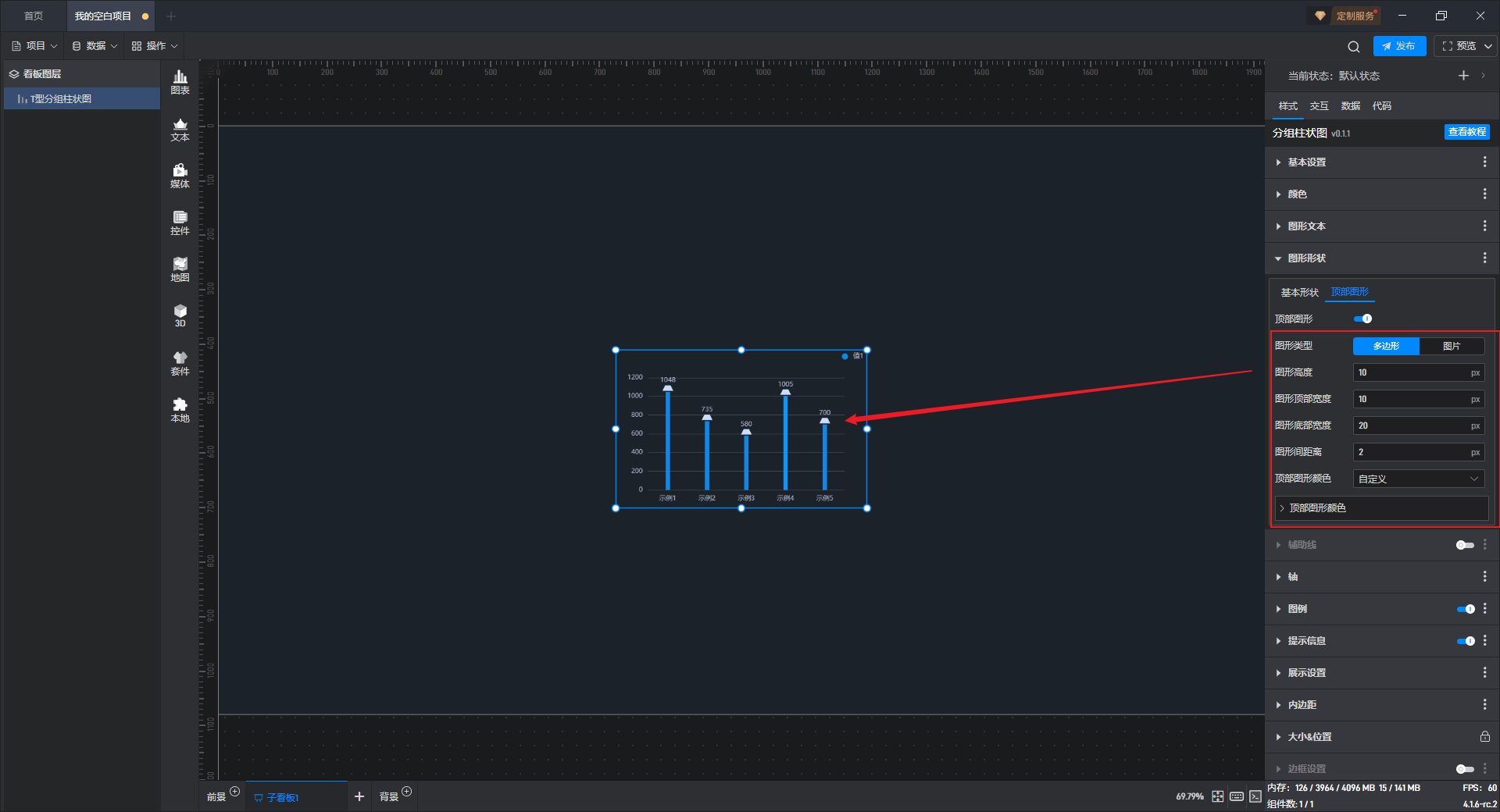The image size is (1500, 812).
Task: Go to the 首页 tab
Action: point(34,16)
